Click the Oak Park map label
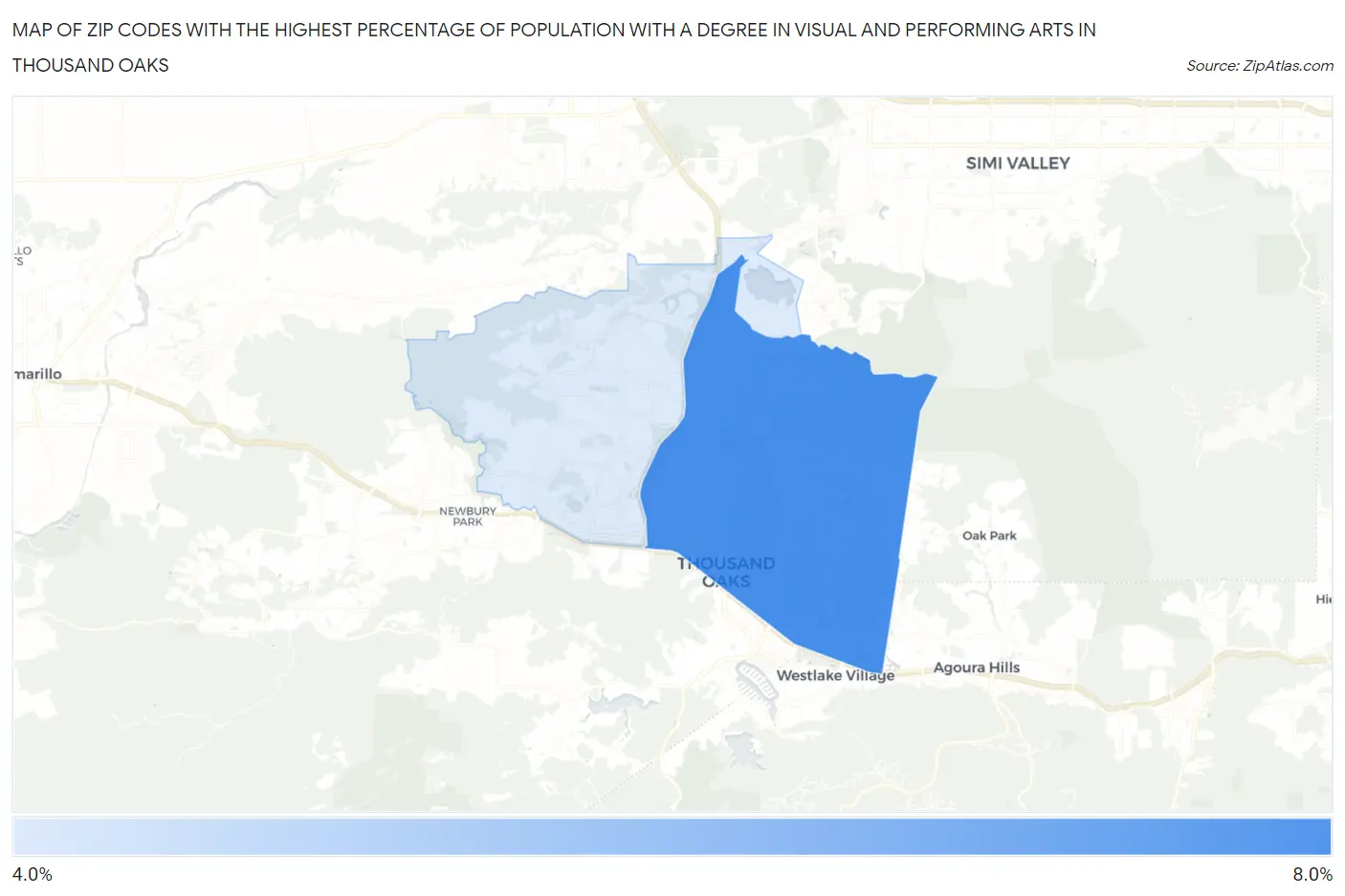1345x896 pixels. (989, 535)
